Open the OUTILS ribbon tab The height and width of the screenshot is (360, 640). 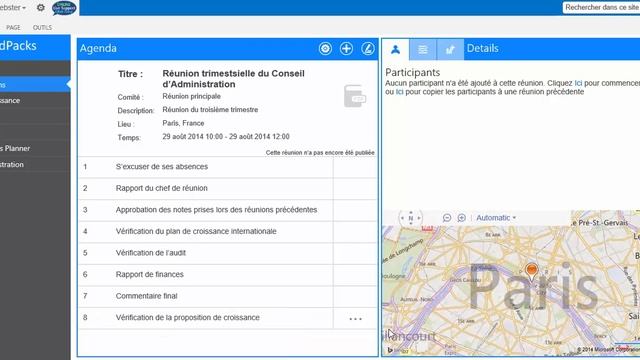pyautogui.click(x=42, y=27)
